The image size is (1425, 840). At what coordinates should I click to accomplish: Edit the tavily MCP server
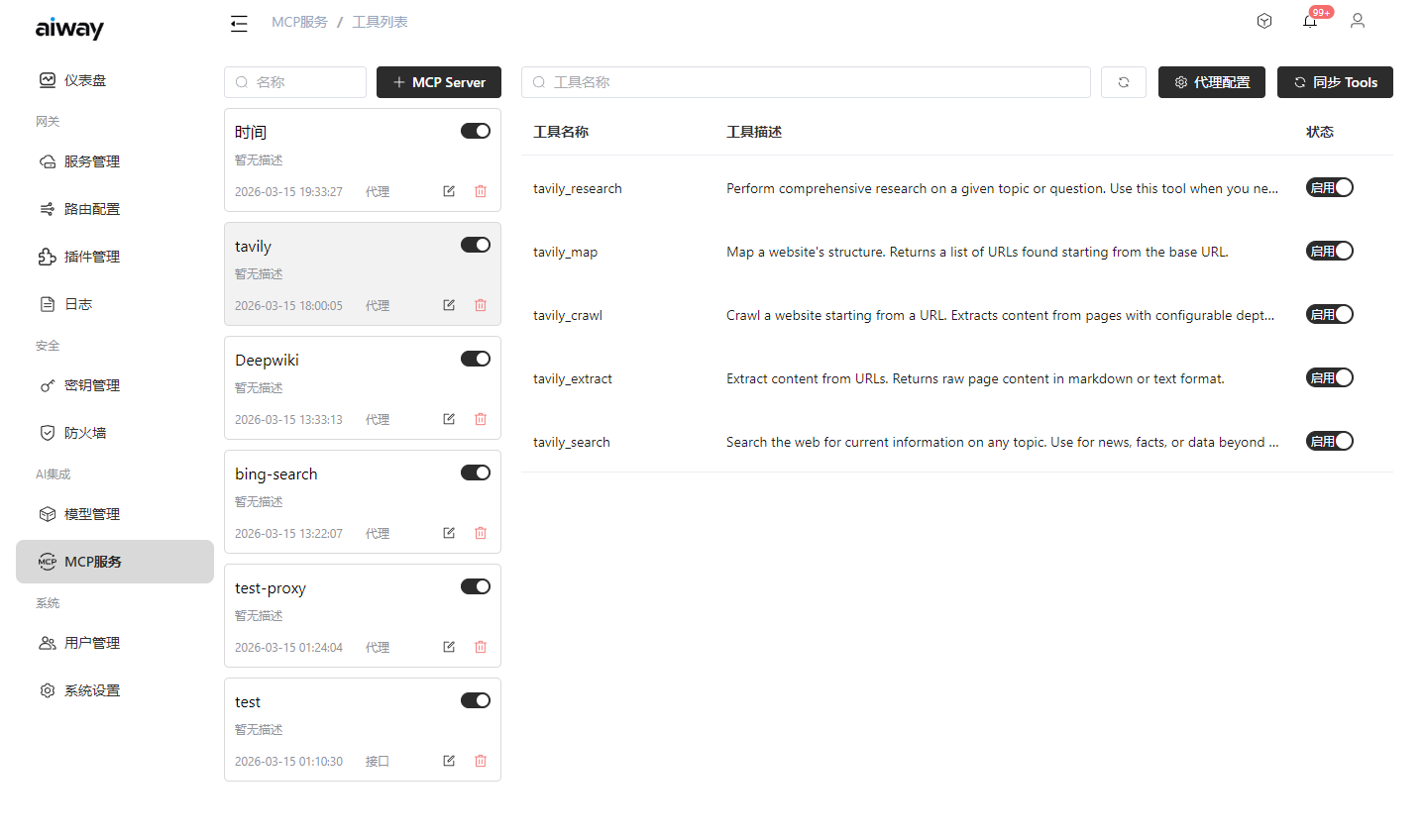tap(449, 305)
